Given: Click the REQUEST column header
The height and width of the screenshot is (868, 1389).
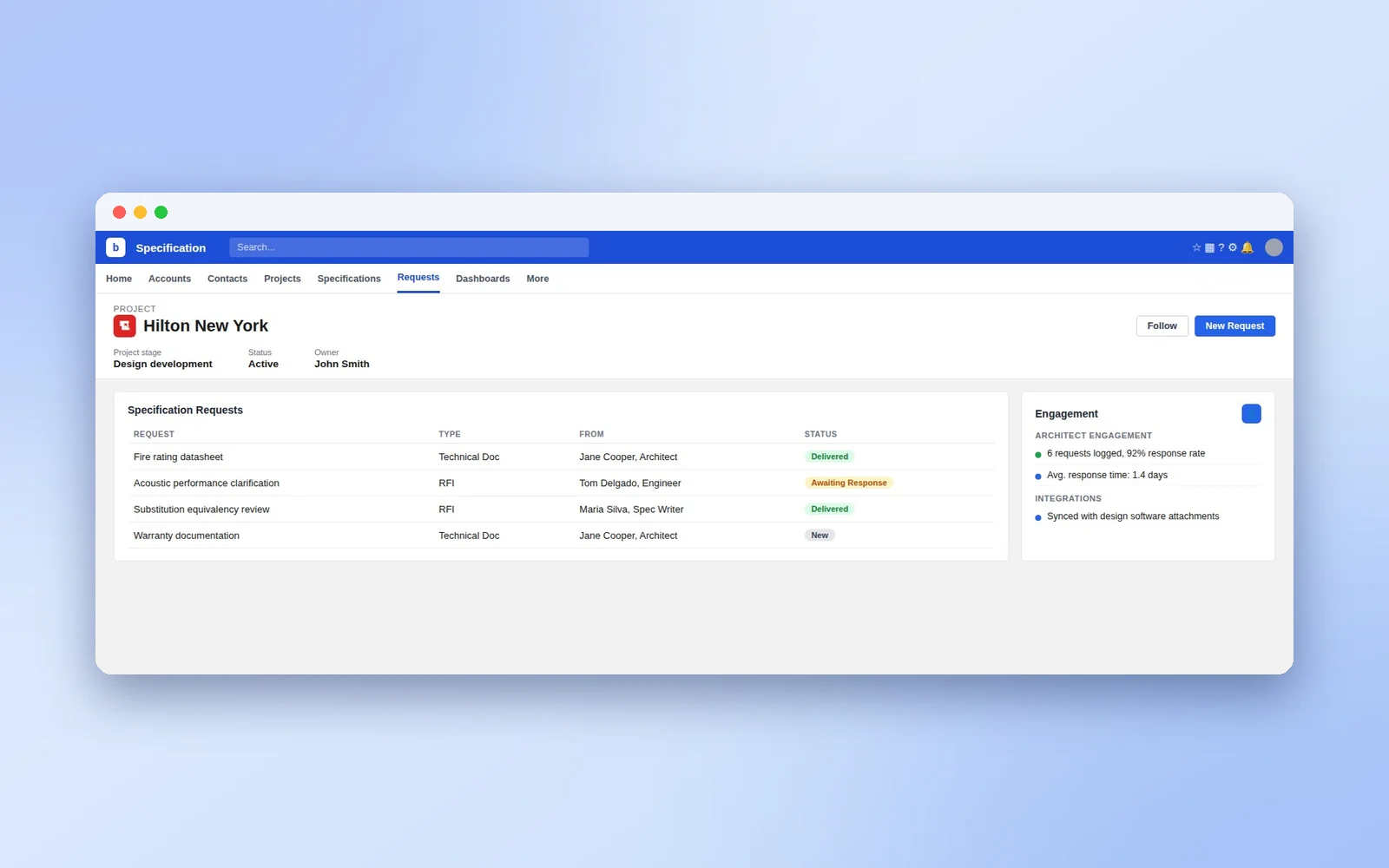Looking at the screenshot, I should coord(154,434).
